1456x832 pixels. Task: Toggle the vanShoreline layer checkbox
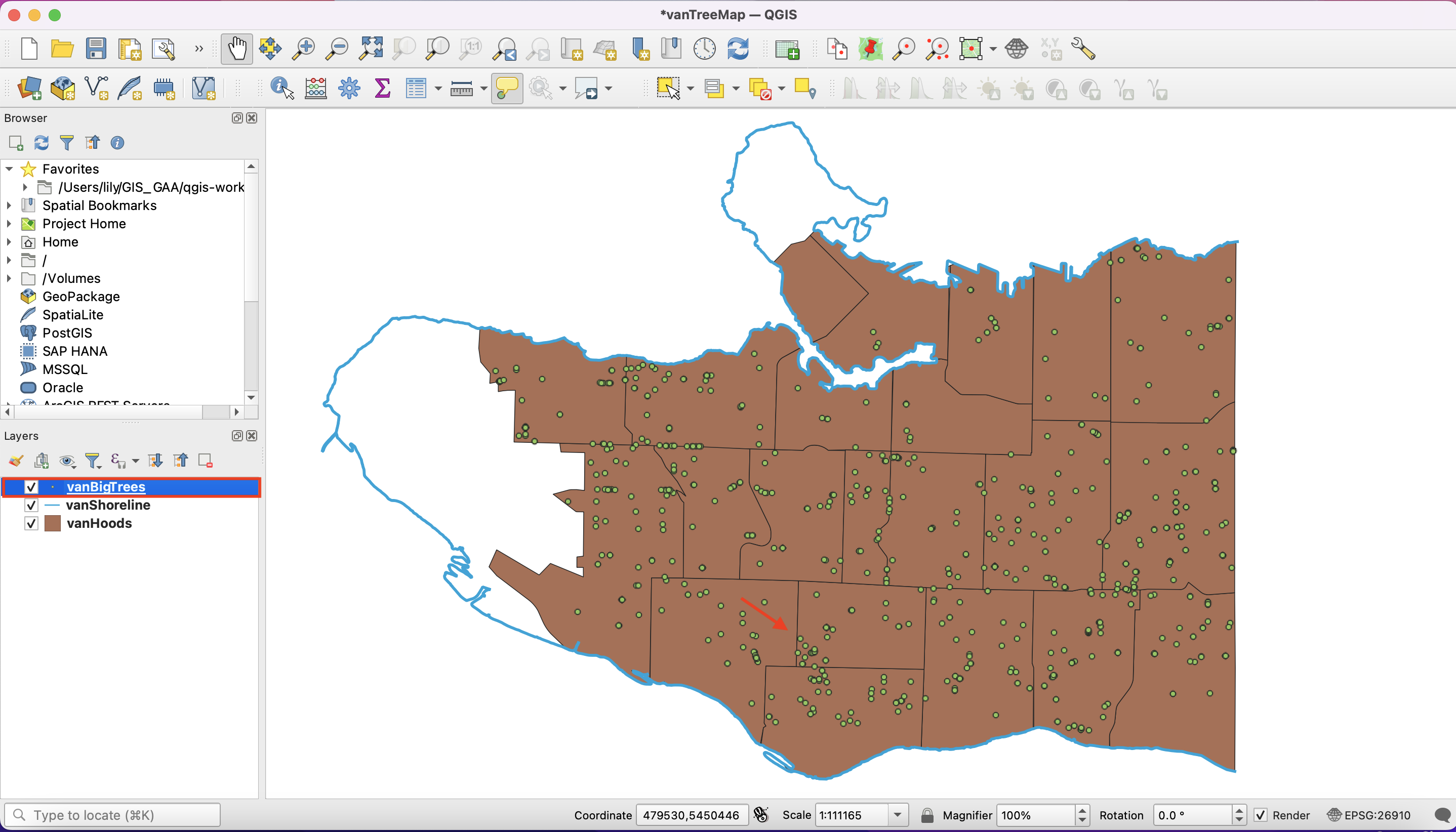[x=31, y=505]
